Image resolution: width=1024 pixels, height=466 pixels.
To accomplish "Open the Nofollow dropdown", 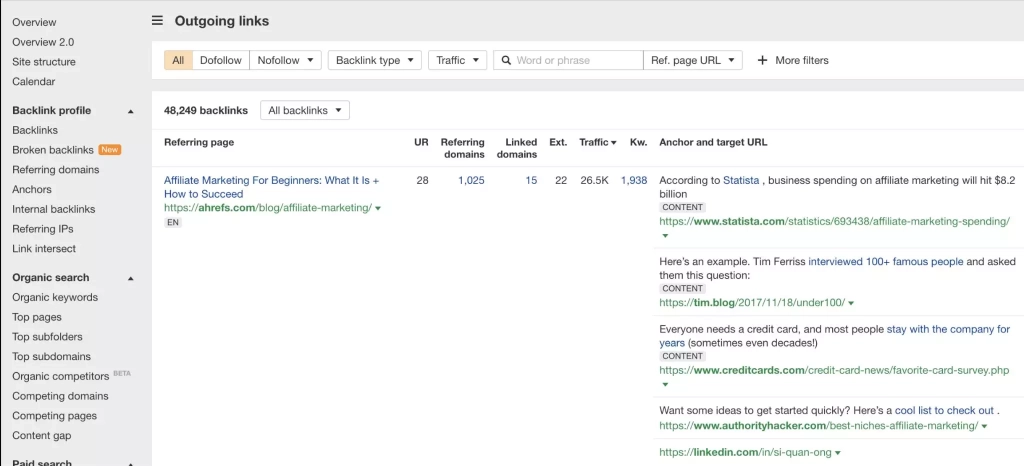I will point(285,60).
